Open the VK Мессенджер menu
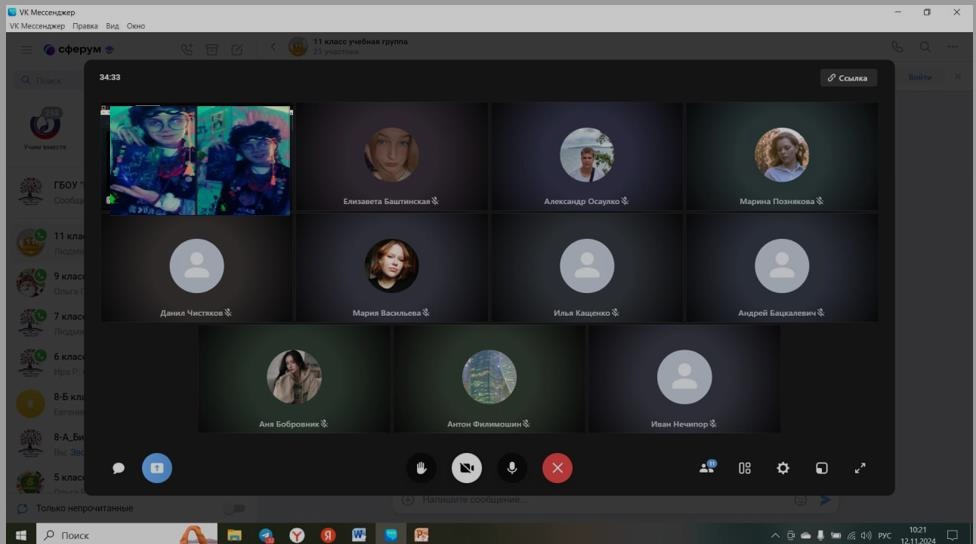Image resolution: width=976 pixels, height=544 pixels. point(37,26)
